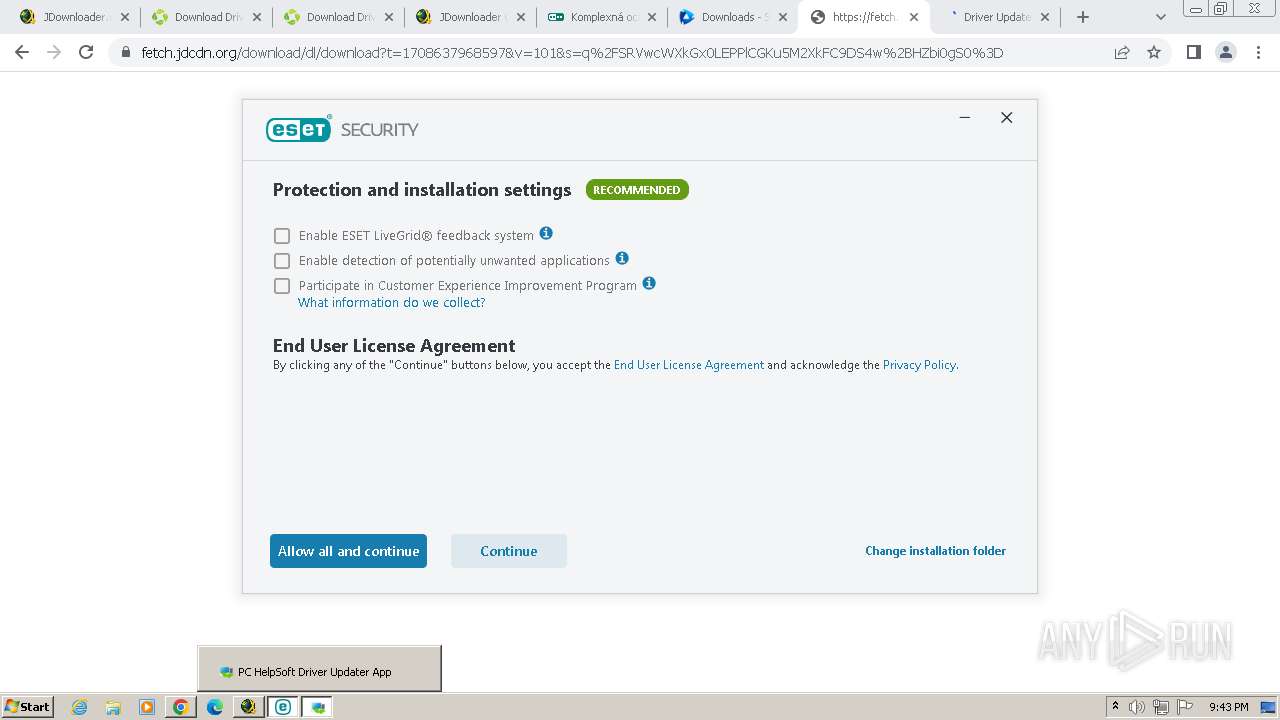Switch to Driver Updater taskbar button
This screenshot has height=720, width=1280.
[318, 707]
